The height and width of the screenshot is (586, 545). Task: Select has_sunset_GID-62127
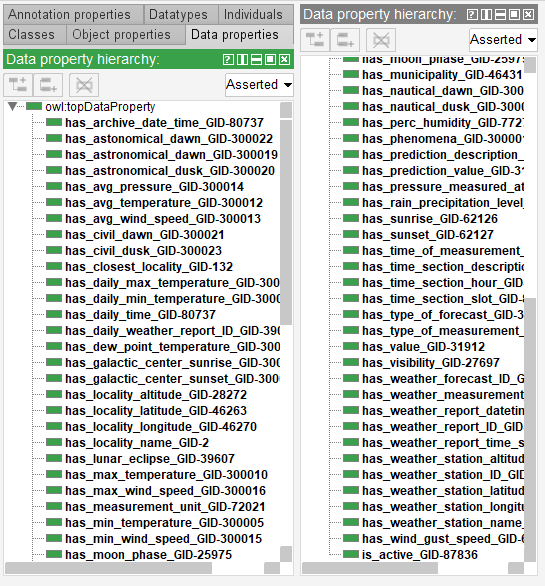pyautogui.click(x=428, y=235)
